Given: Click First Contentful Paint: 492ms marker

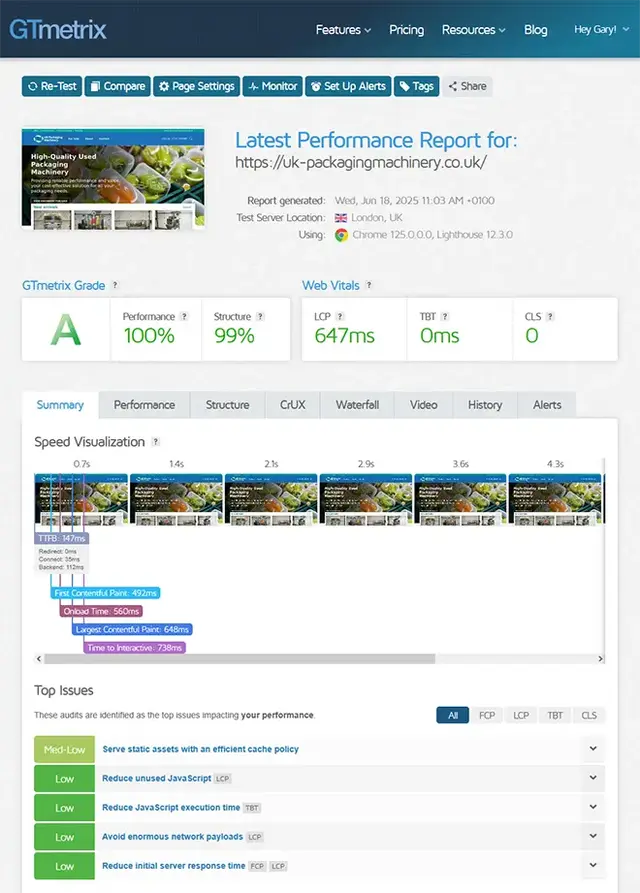Looking at the screenshot, I should [x=105, y=593].
